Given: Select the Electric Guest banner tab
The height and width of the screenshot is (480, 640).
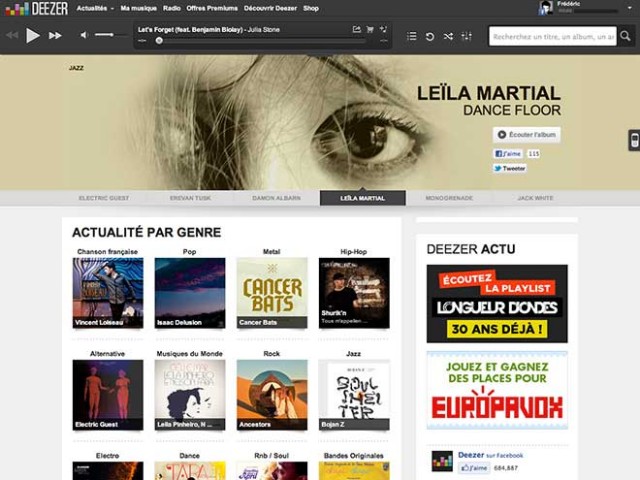Looking at the screenshot, I should (x=104, y=198).
